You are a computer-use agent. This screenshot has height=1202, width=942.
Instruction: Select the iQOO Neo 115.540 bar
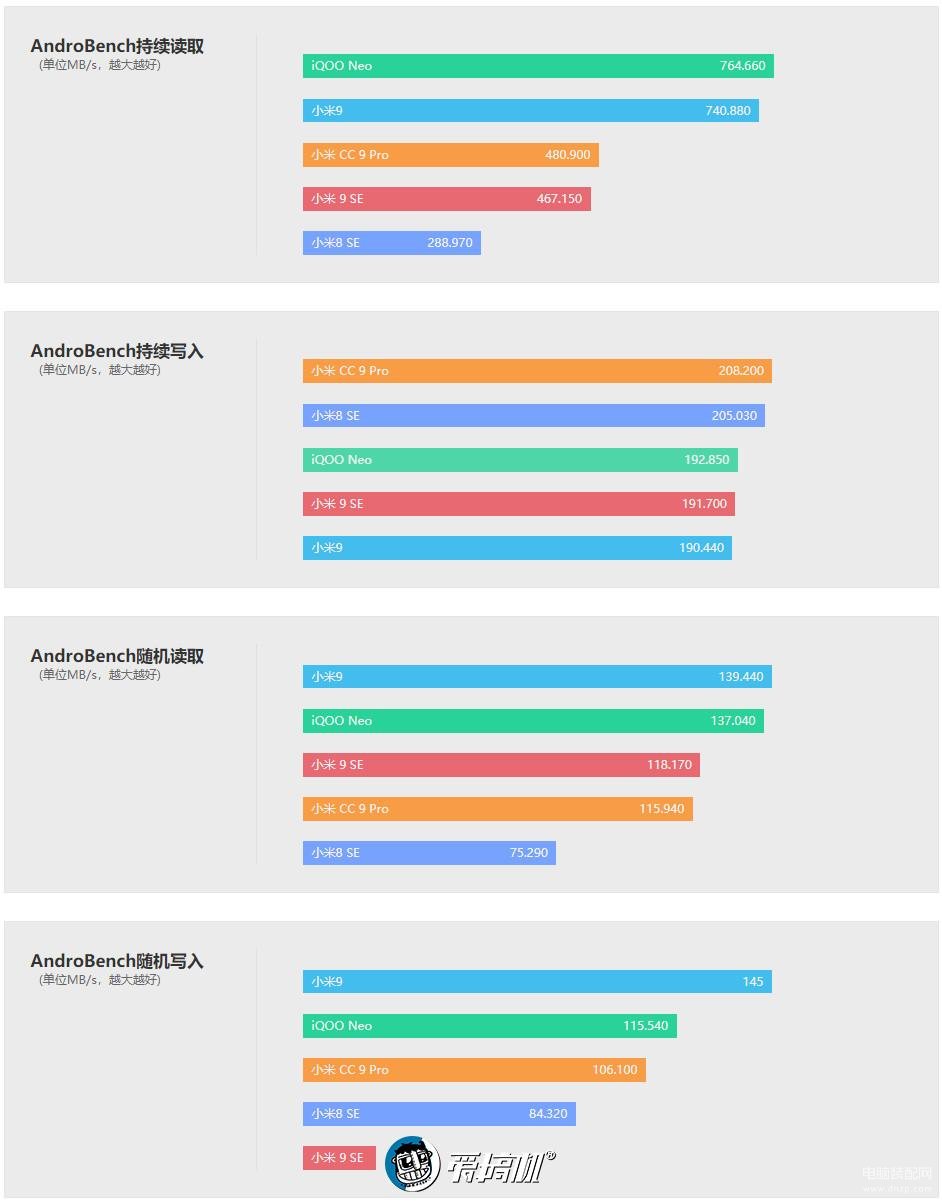coord(490,1026)
